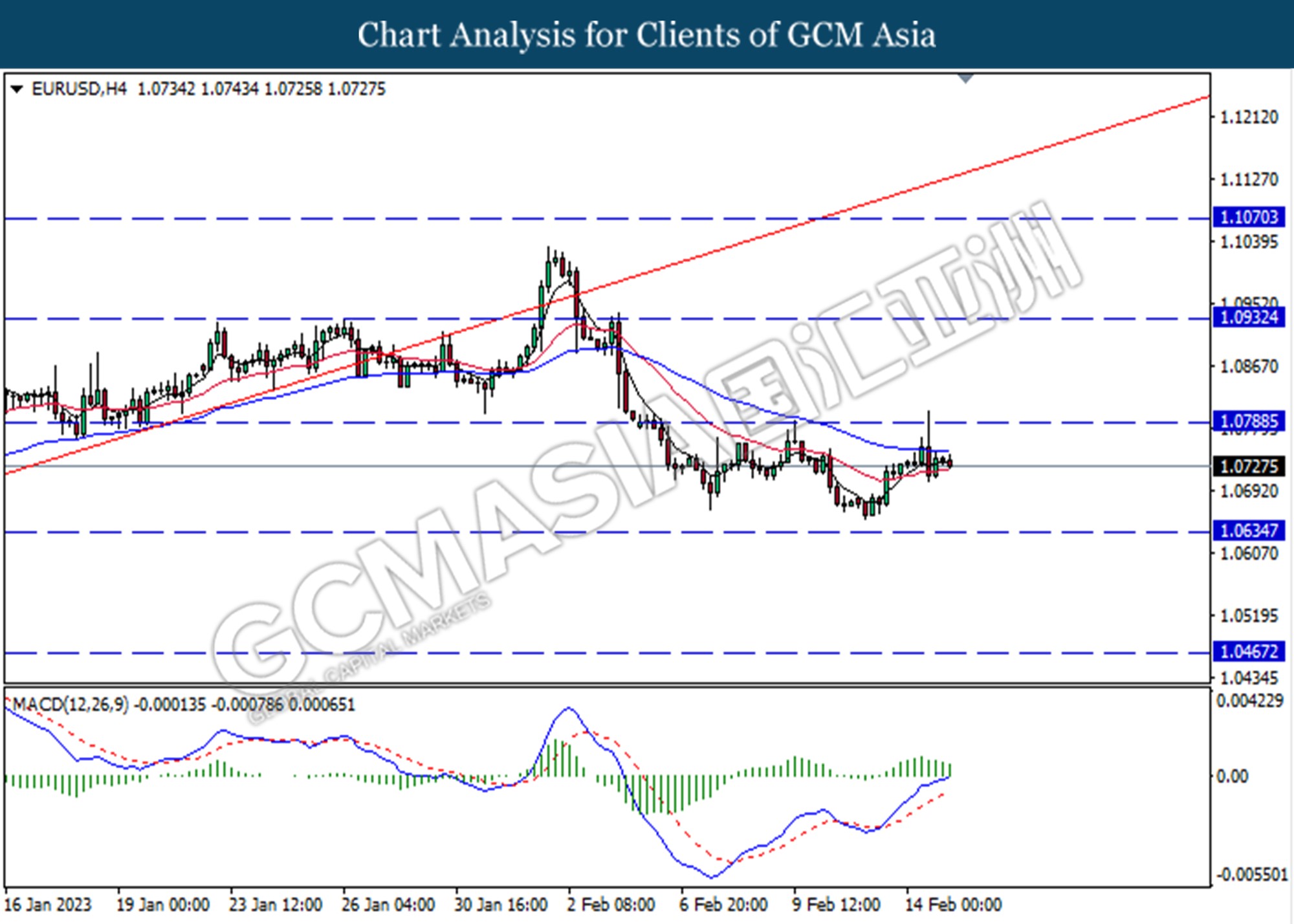Click the chart shift marker triangle
Viewport: 1294px width, 924px height.
[x=965, y=78]
